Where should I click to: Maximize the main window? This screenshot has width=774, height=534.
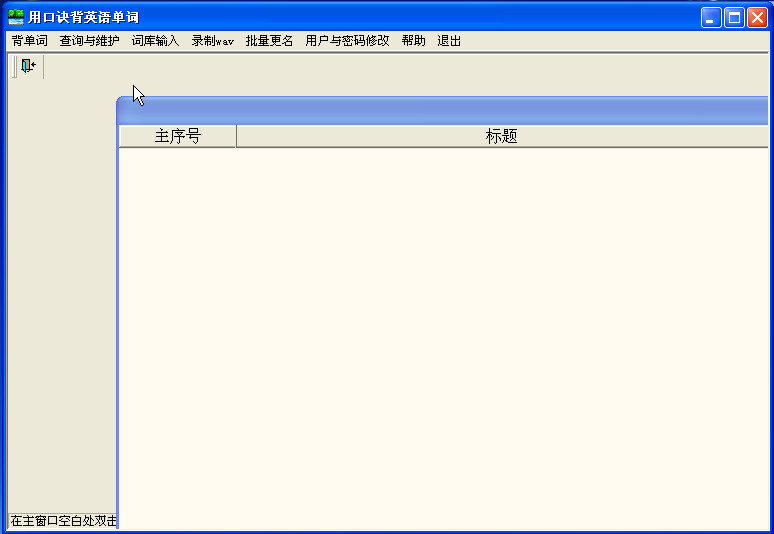click(734, 18)
